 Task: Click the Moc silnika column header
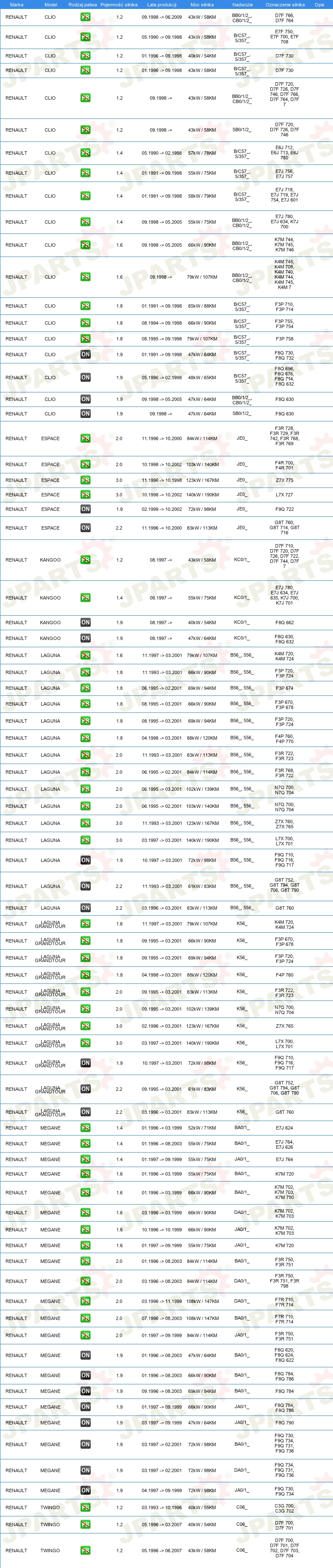(x=202, y=4)
